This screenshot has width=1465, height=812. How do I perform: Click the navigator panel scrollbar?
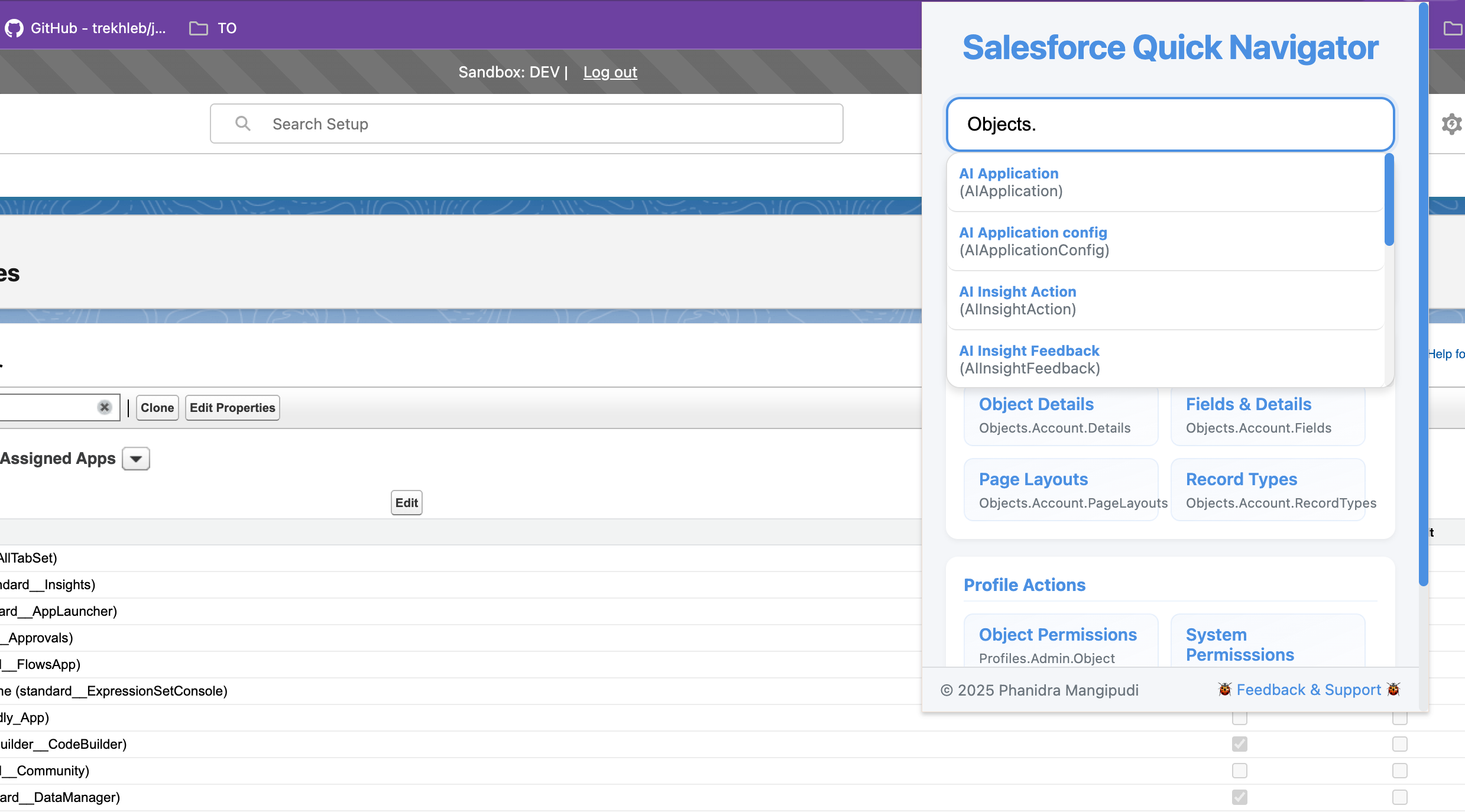[x=1424, y=294]
